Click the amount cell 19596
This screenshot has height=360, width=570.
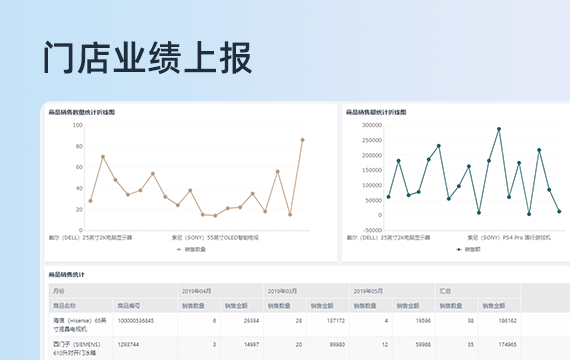(423, 321)
